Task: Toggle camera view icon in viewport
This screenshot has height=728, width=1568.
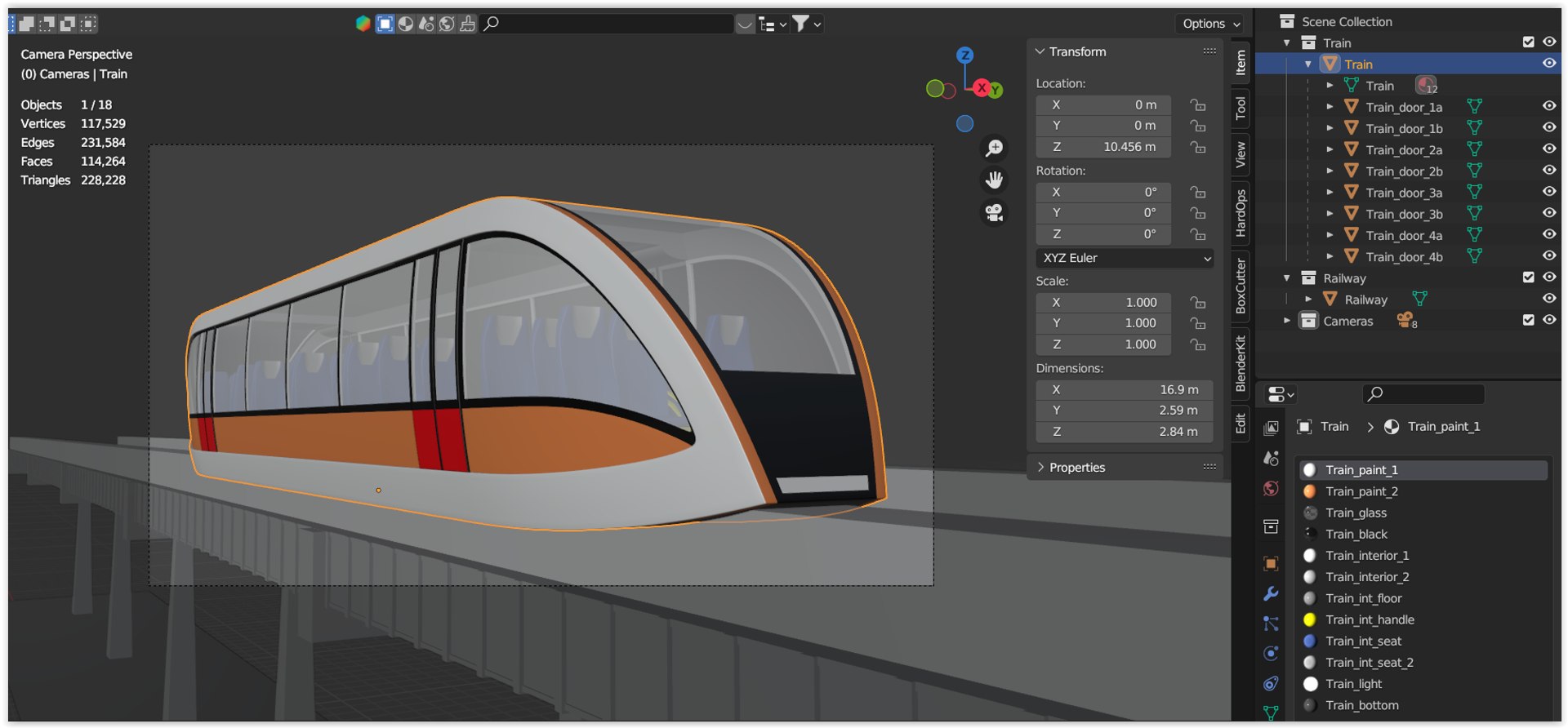Action: [994, 213]
